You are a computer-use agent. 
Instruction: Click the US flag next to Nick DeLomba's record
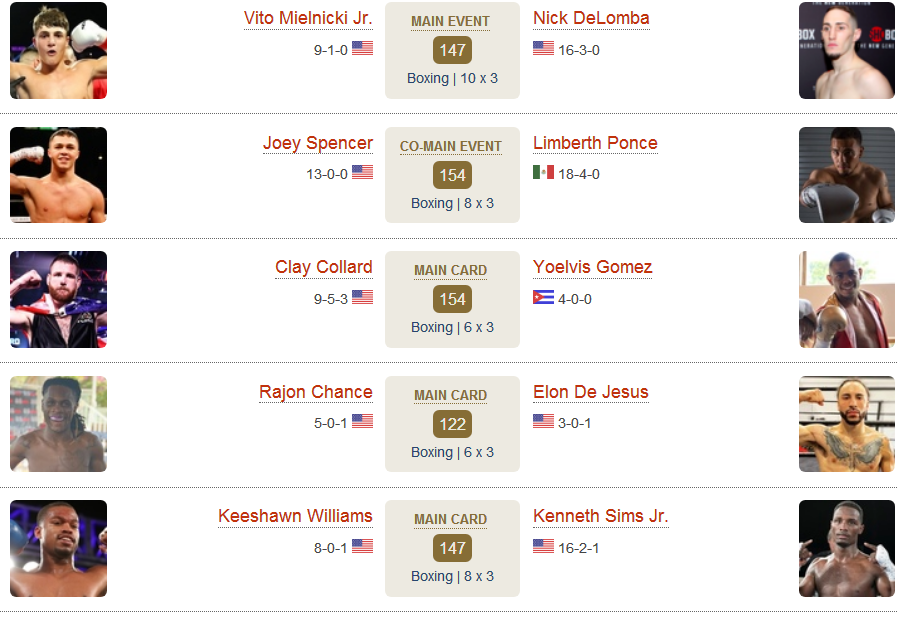[543, 48]
